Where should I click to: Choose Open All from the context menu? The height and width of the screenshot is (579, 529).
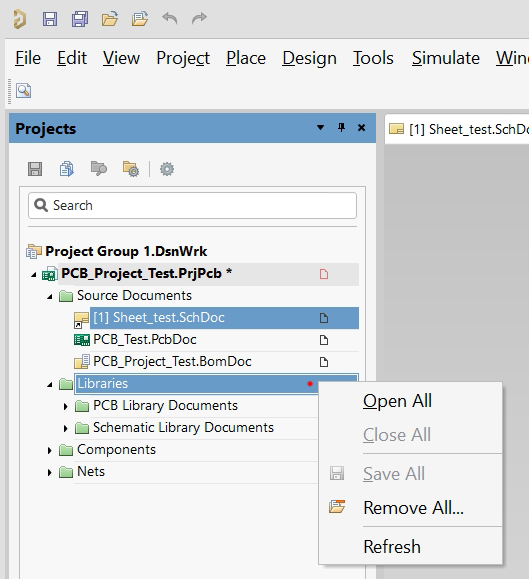click(411, 401)
